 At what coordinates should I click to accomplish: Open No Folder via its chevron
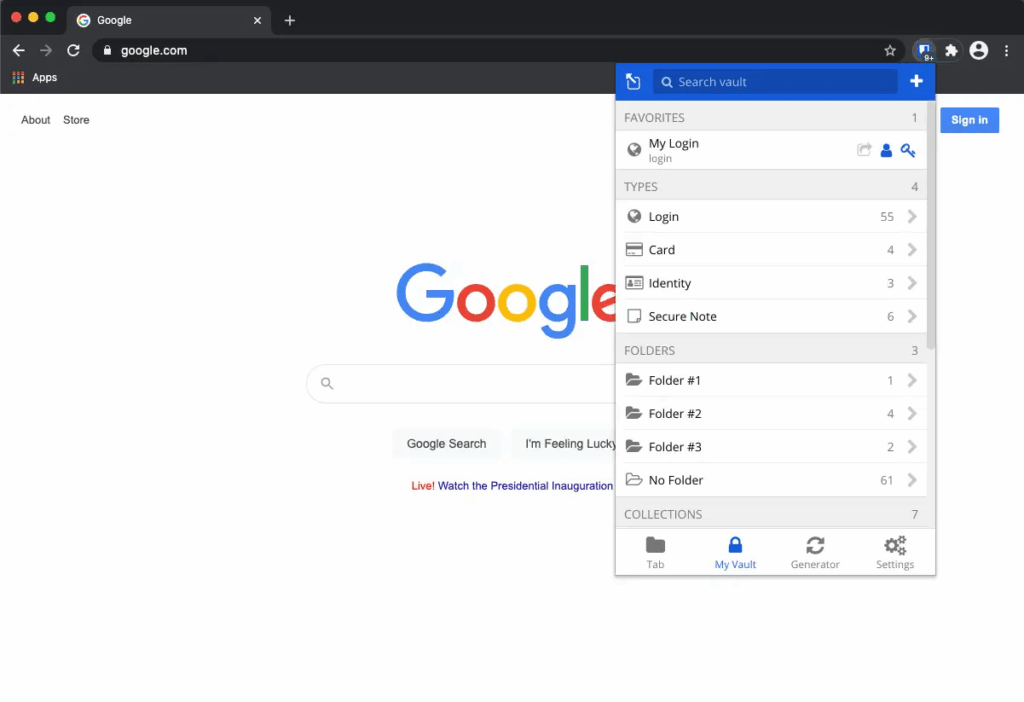[x=912, y=480]
